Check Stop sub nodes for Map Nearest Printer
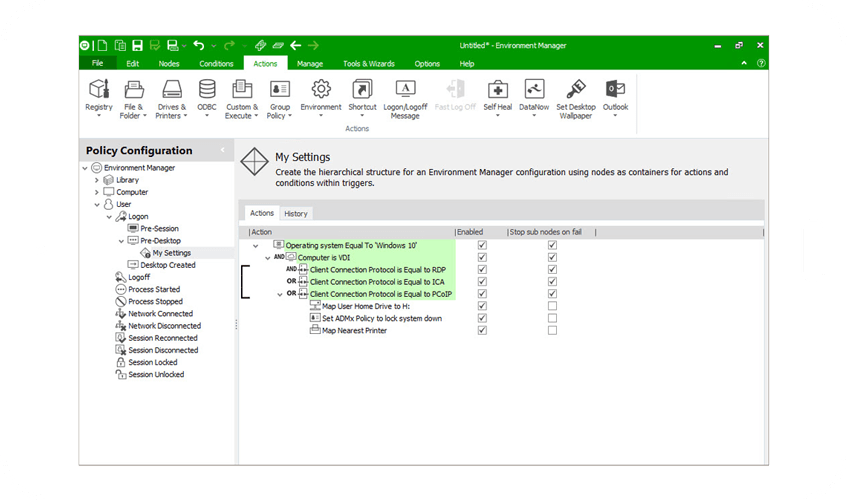This screenshot has width=847, height=500. tap(552, 331)
